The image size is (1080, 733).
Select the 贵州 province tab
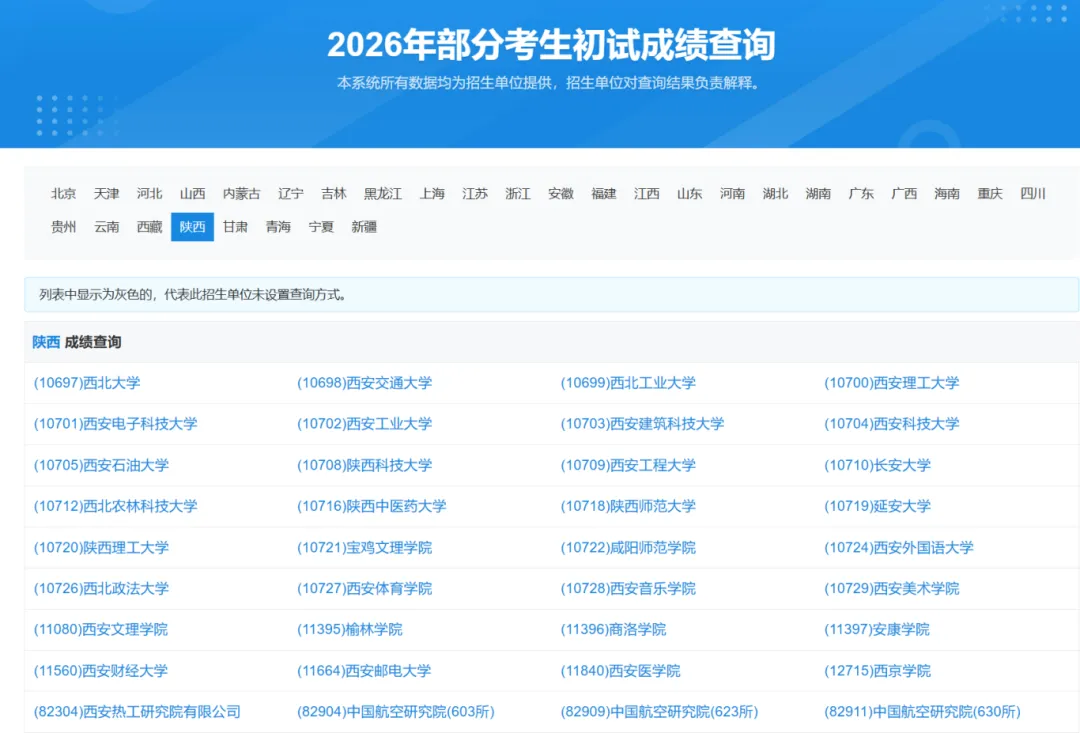click(x=63, y=227)
